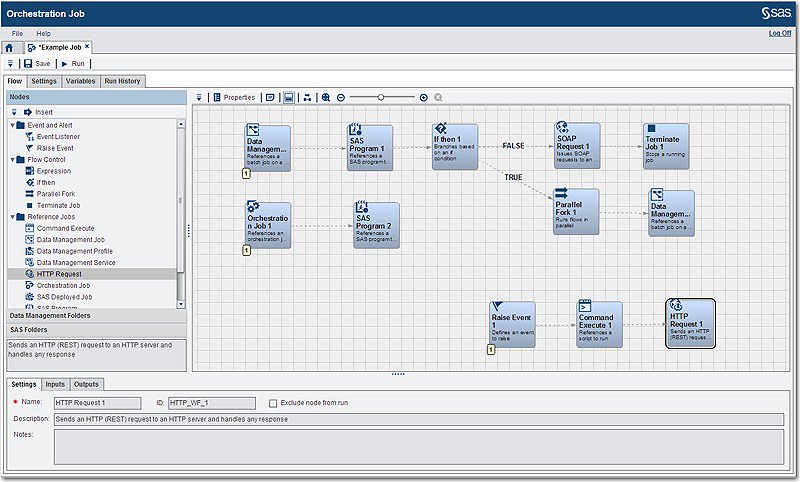
Task: Select the If then 1 node
Action: coord(455,146)
